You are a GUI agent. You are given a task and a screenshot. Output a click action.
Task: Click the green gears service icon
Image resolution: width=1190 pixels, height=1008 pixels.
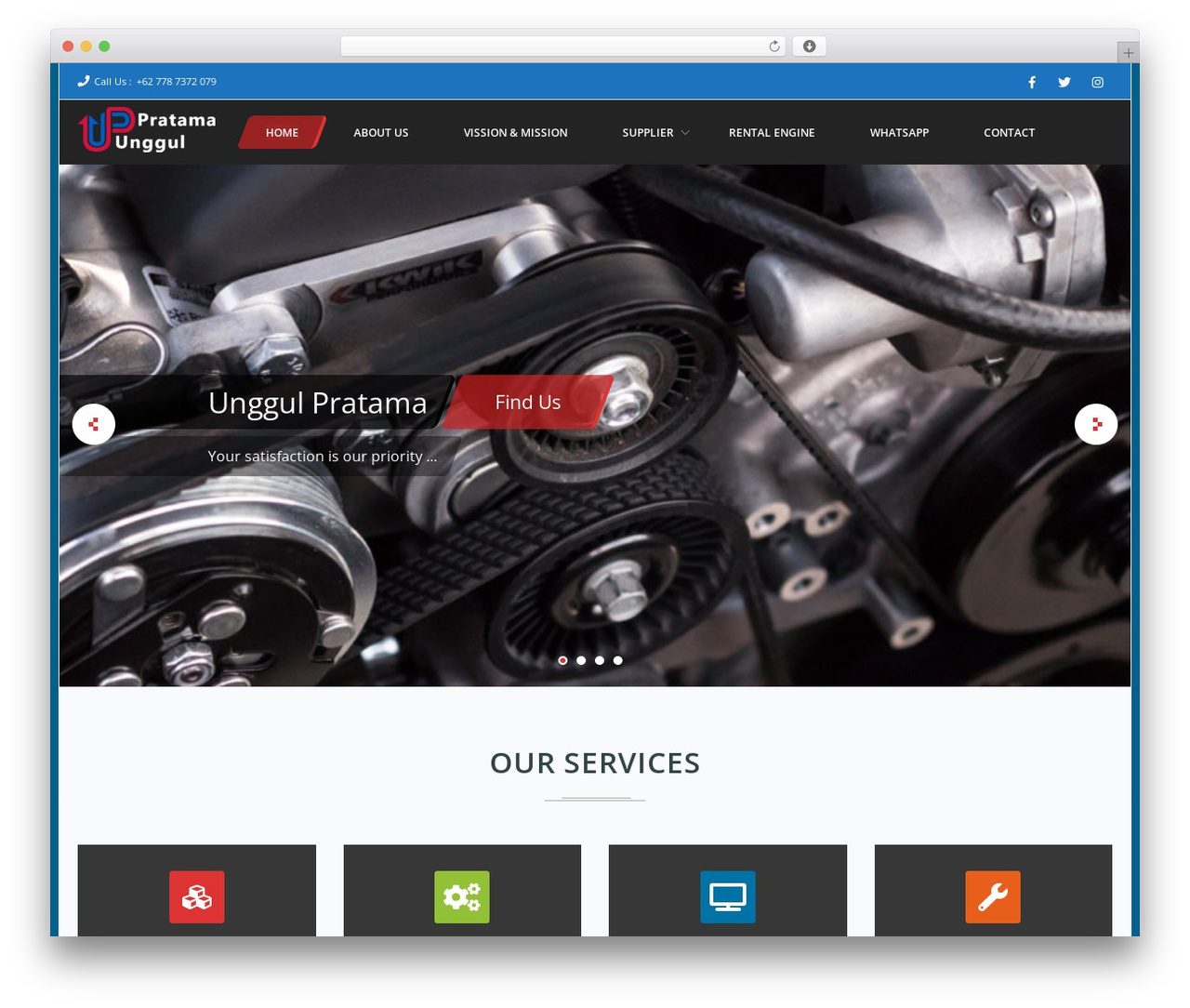pyautogui.click(x=462, y=896)
